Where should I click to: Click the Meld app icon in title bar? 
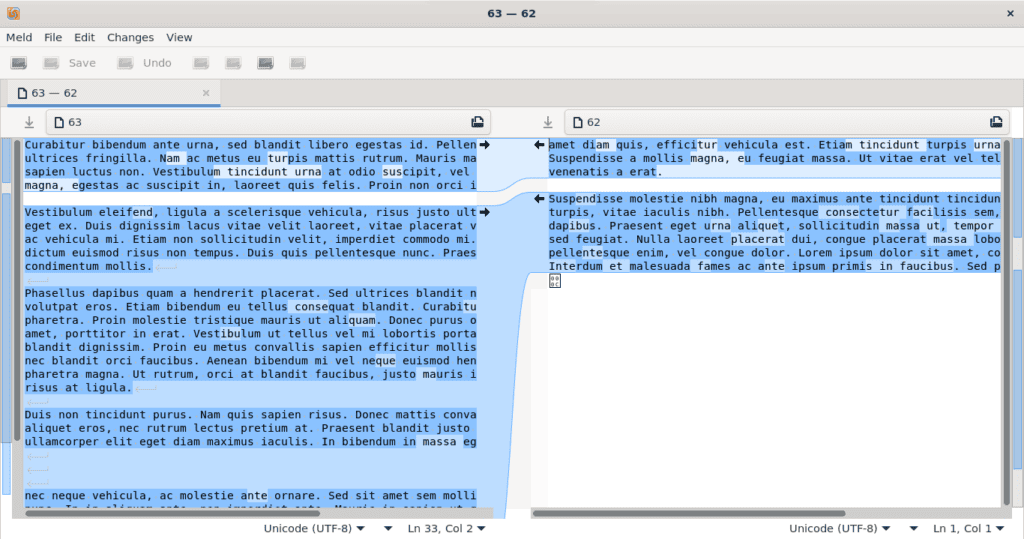13,13
